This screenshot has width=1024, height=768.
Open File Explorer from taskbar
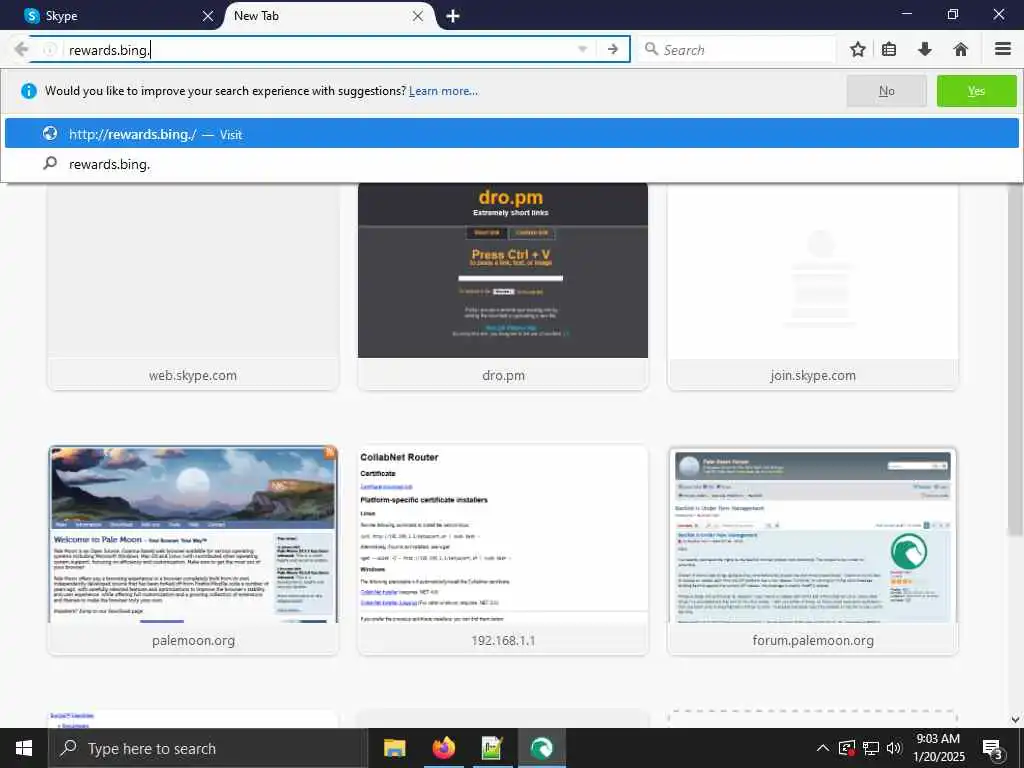click(x=394, y=748)
